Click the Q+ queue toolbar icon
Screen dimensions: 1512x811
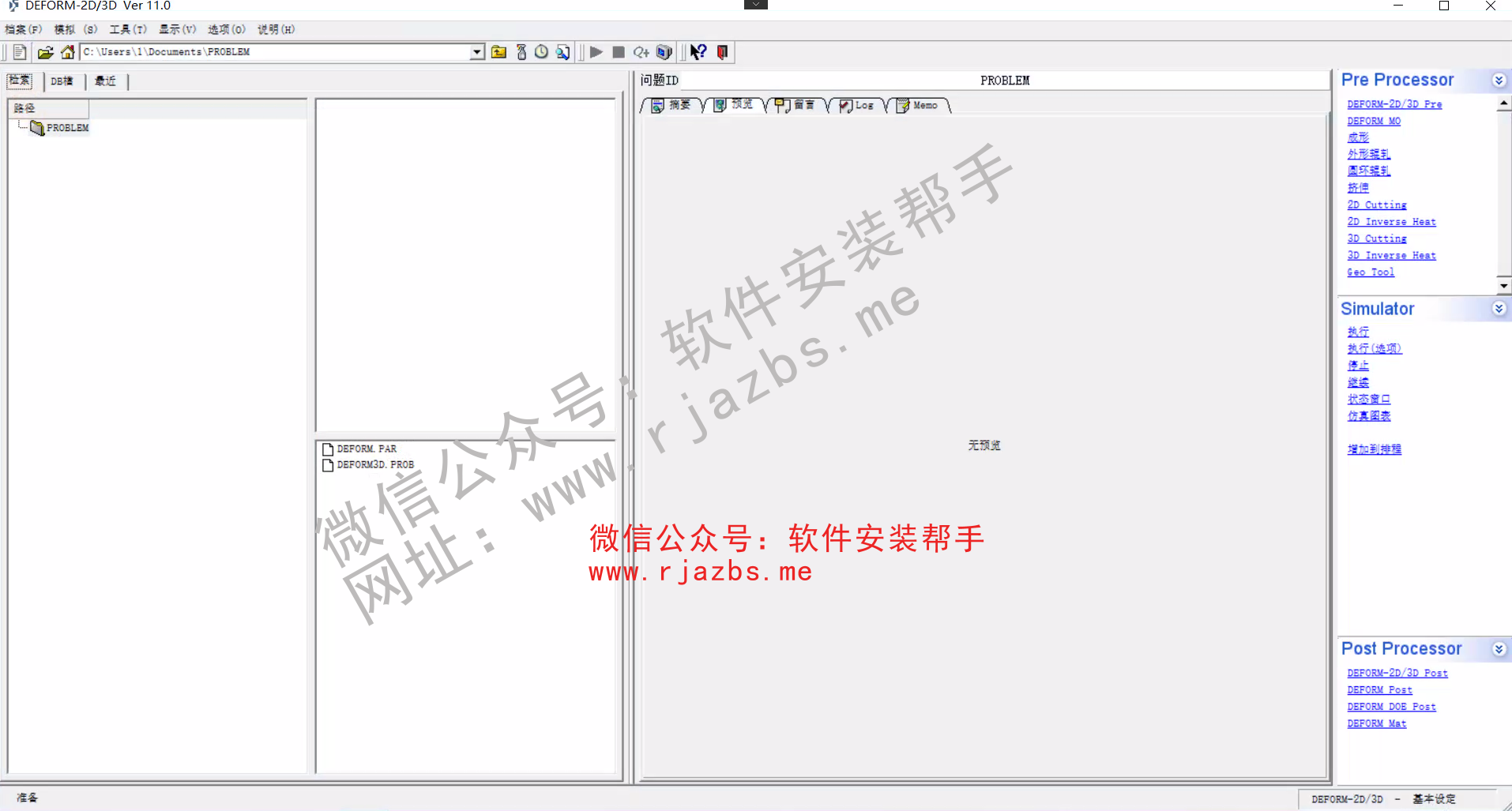641,52
